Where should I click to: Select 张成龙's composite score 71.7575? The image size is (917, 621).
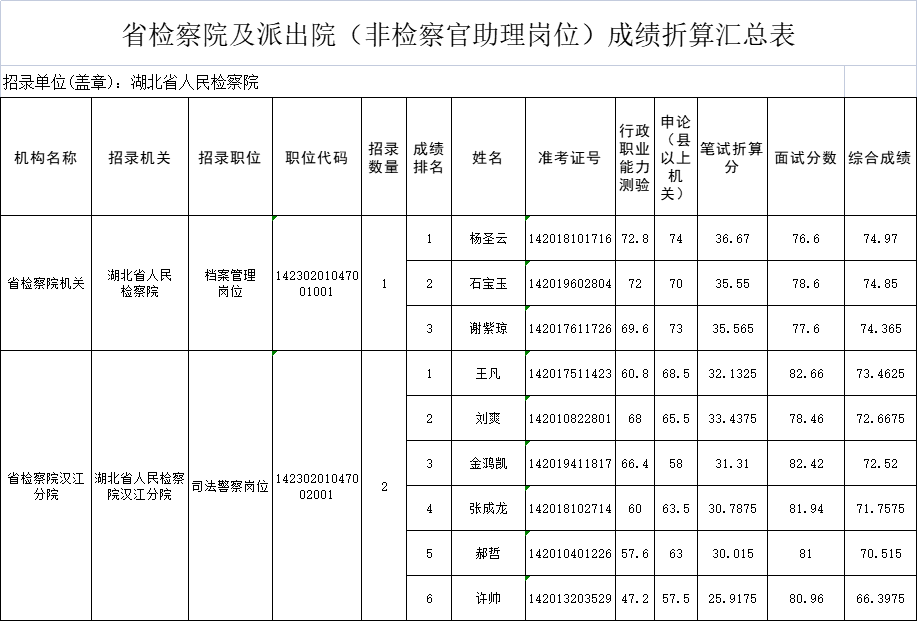880,508
